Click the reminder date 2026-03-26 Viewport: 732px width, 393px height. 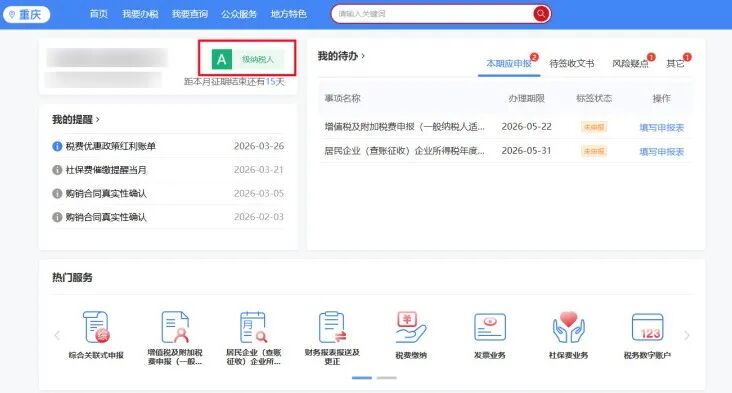tap(259, 146)
